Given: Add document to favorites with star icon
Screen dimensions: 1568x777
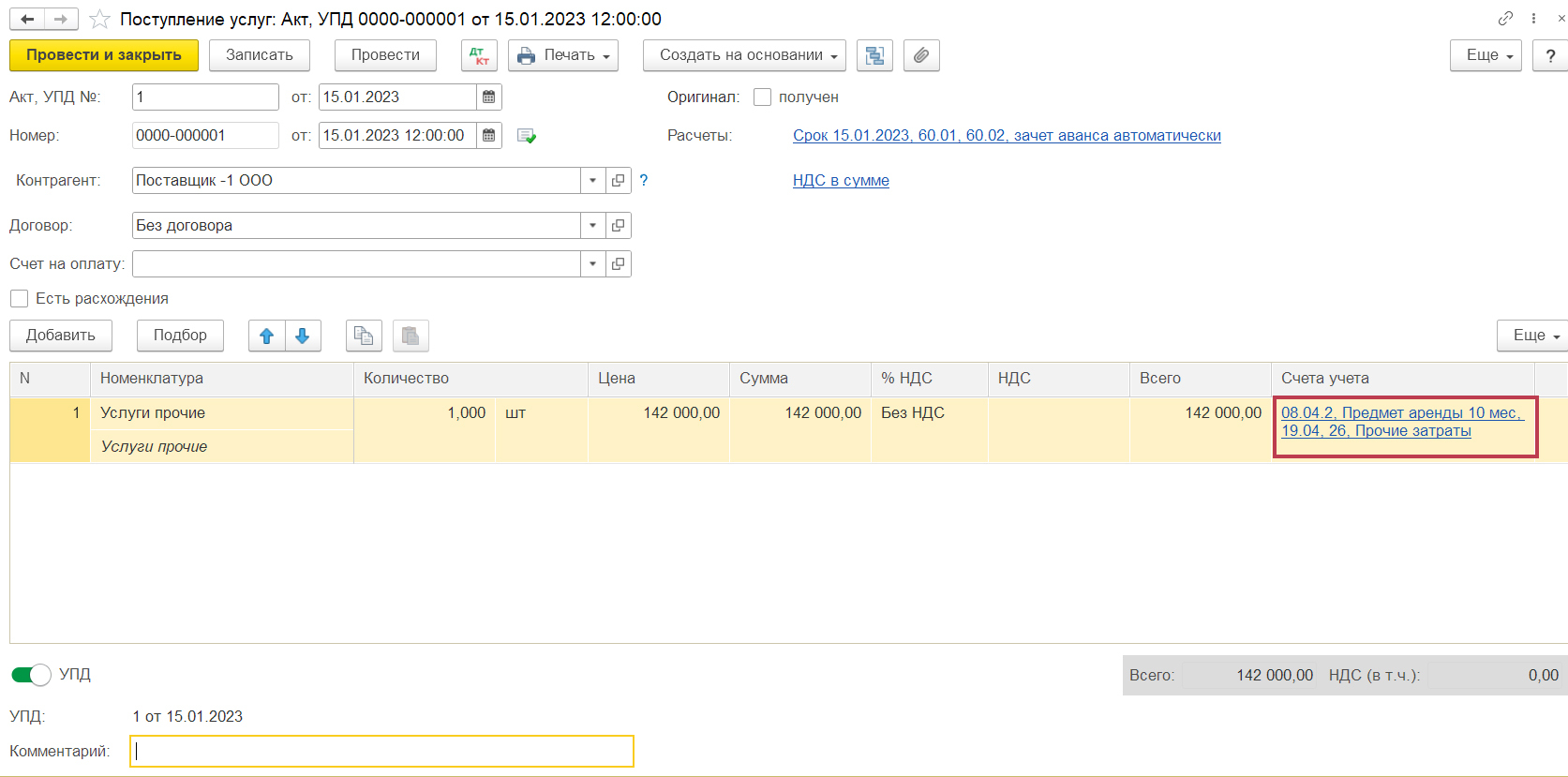Looking at the screenshot, I should click(99, 19).
